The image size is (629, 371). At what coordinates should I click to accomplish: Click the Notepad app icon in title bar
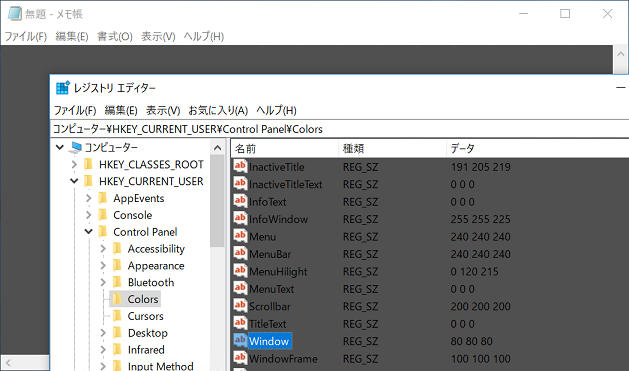coord(15,13)
